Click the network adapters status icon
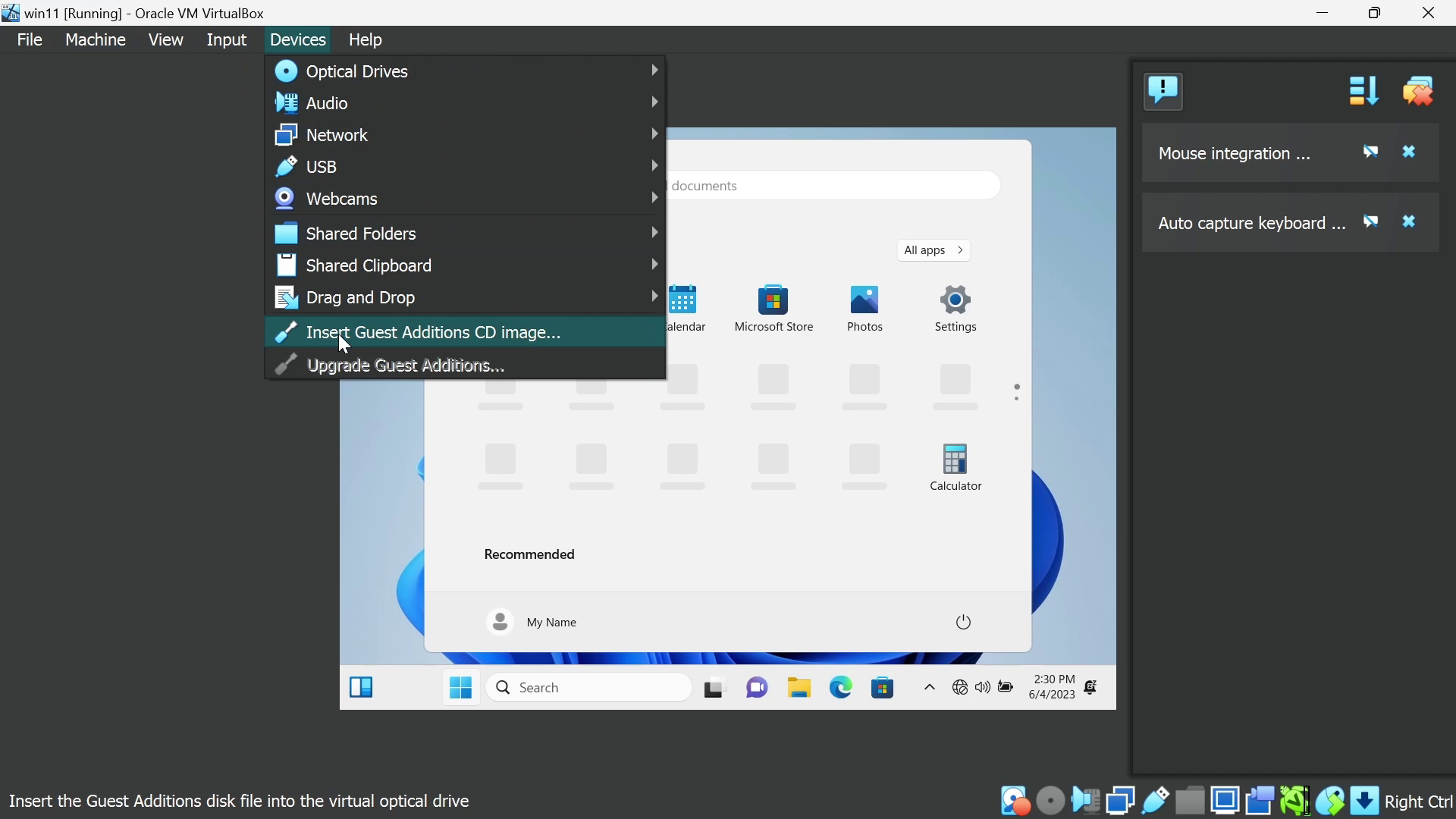Viewport: 1456px width, 819px height. coord(1121,801)
